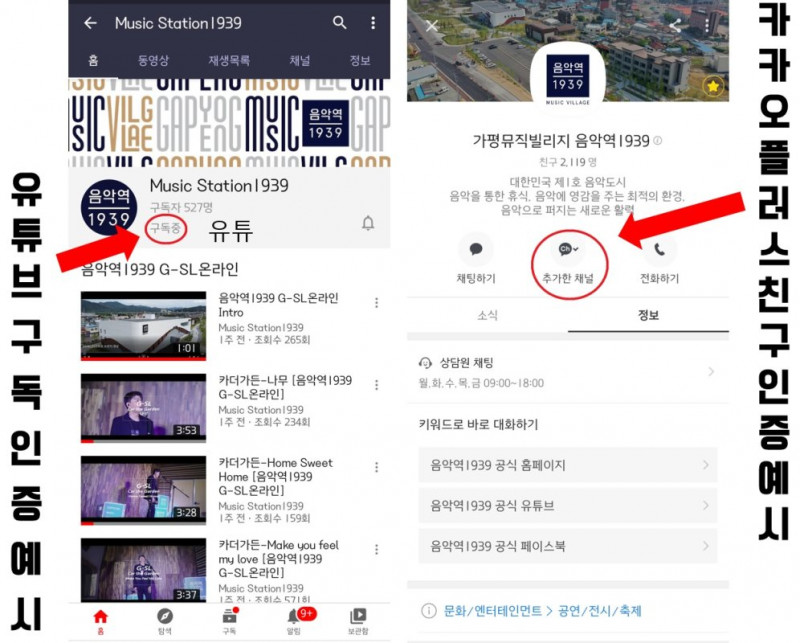
Task: Open the 카더가든-나무 video title
Action: coord(285,387)
